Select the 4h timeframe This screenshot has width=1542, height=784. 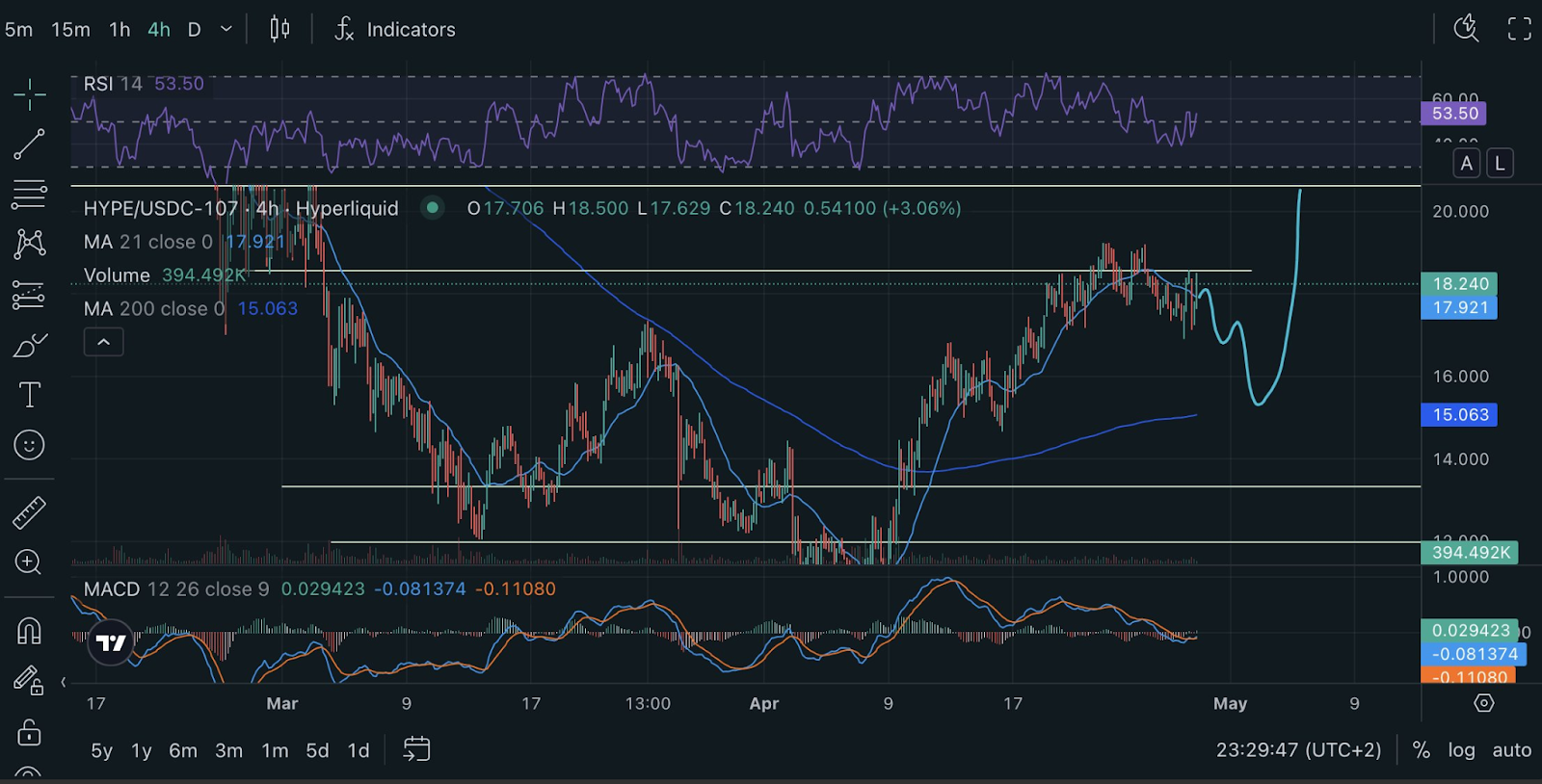point(159,30)
